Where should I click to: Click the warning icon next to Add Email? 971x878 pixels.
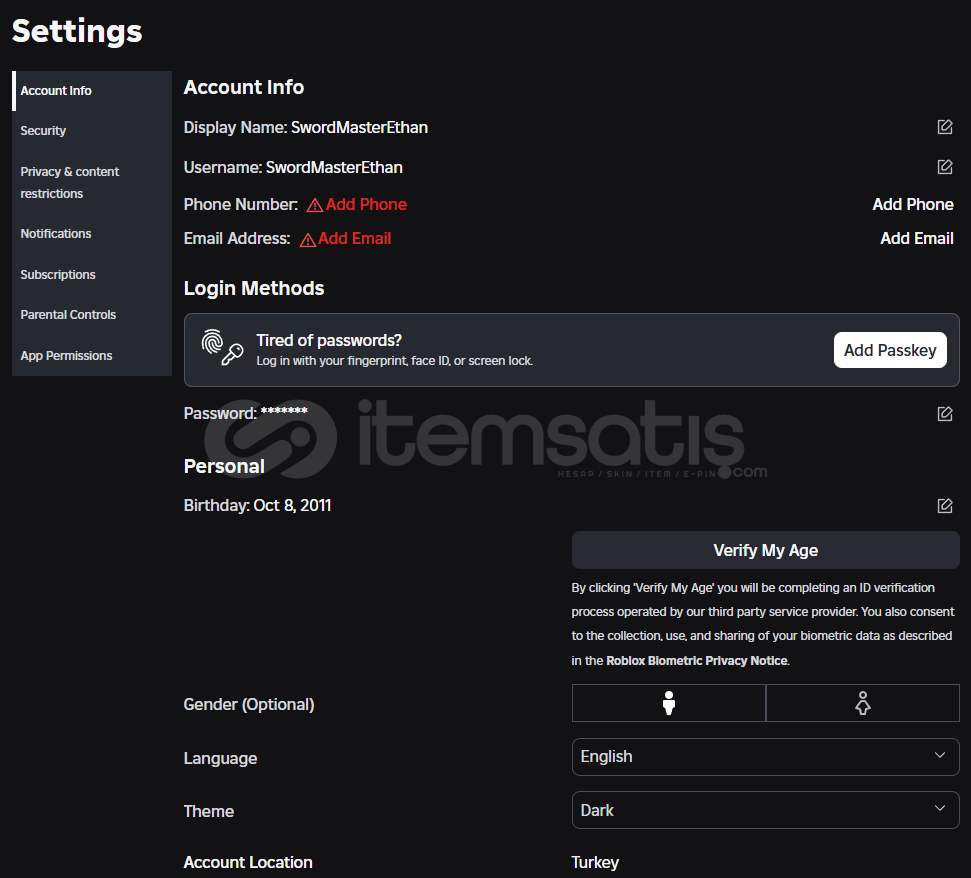pos(308,239)
